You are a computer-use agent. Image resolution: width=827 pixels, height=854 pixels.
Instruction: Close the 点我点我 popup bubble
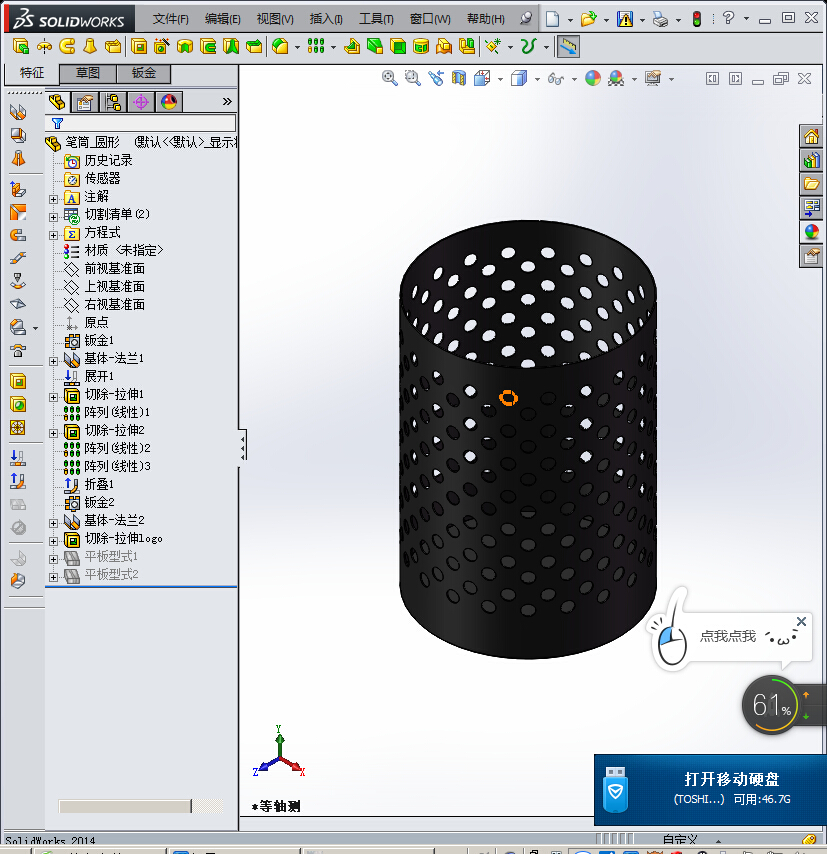click(801, 621)
